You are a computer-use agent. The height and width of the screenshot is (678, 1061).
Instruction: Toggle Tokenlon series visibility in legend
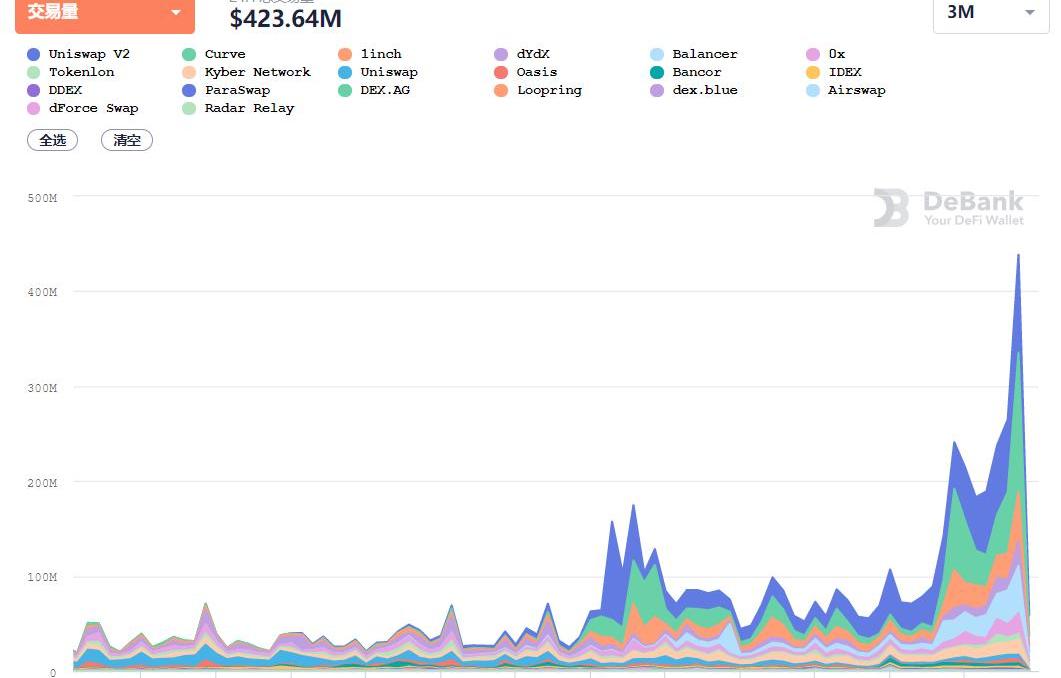81,72
